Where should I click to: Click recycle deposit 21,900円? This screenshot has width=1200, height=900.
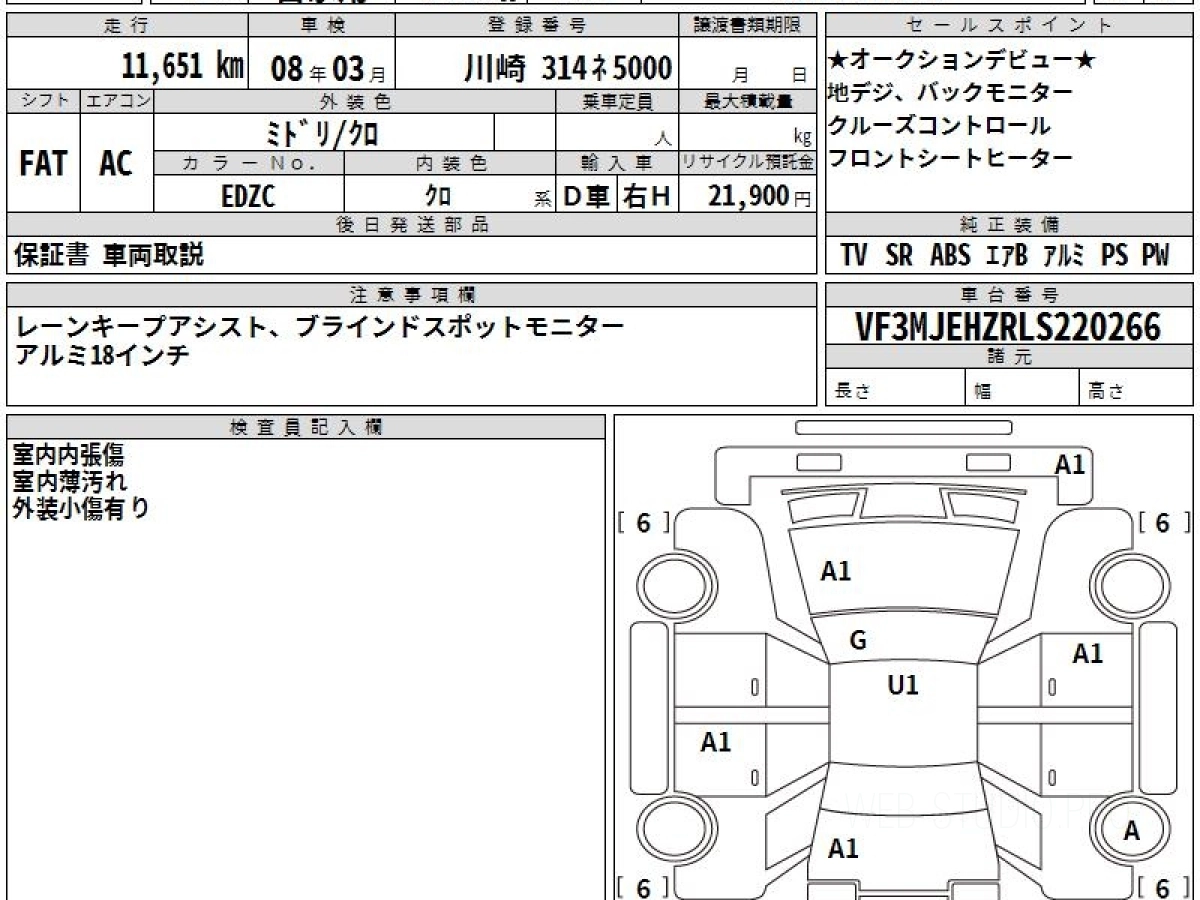coord(760,196)
